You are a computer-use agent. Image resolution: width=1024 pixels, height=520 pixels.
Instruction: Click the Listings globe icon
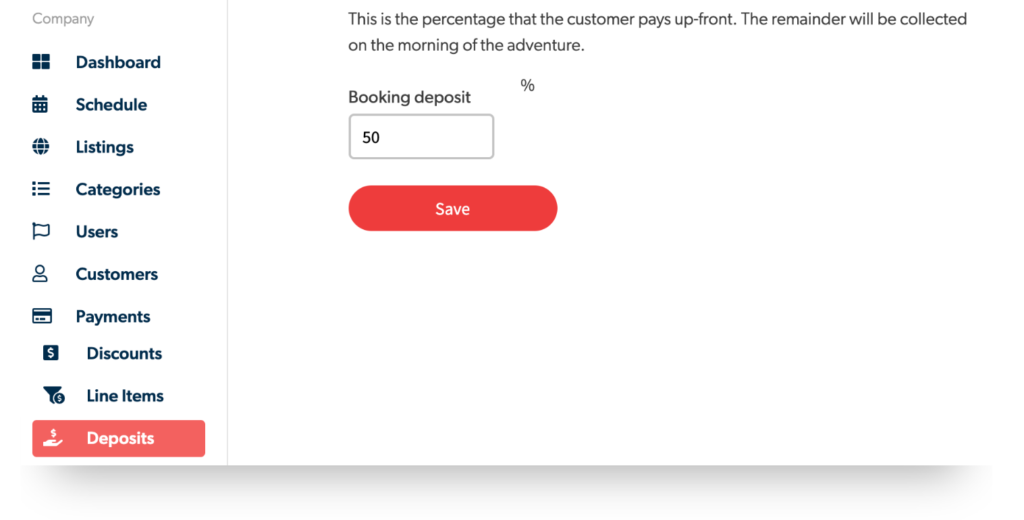click(40, 146)
